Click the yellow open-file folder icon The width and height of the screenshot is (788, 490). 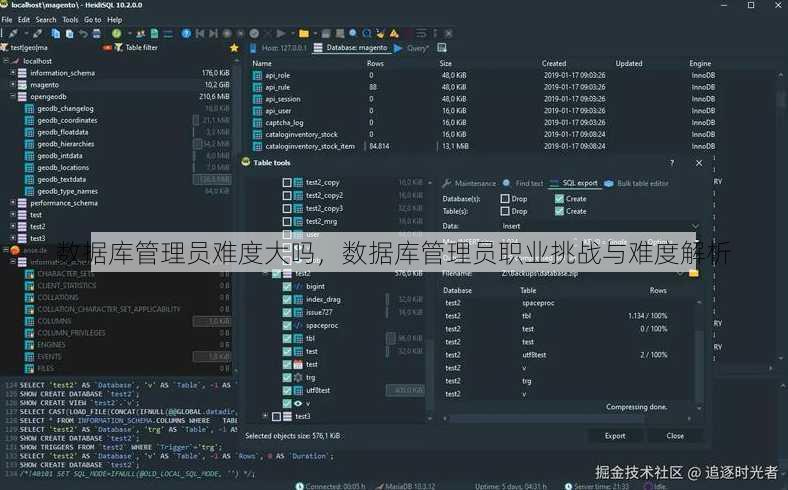coord(304,33)
